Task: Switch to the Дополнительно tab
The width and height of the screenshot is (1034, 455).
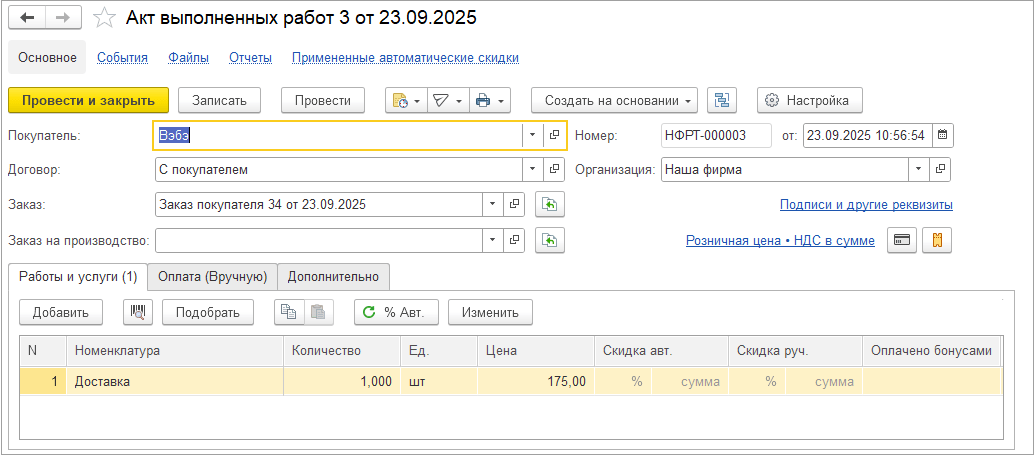Action: pos(334,277)
